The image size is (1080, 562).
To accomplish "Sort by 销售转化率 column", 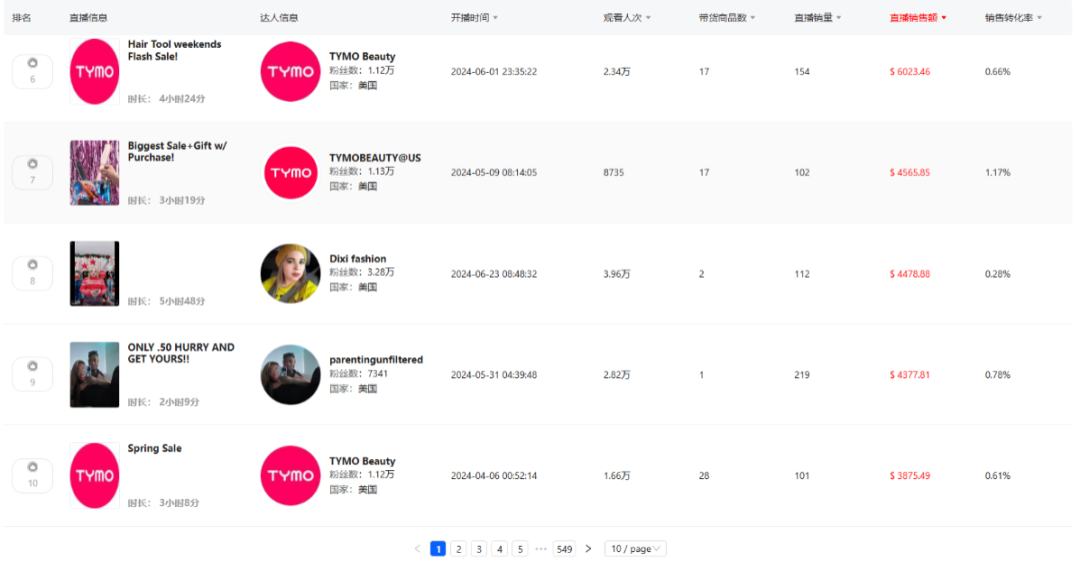I will [1013, 18].
